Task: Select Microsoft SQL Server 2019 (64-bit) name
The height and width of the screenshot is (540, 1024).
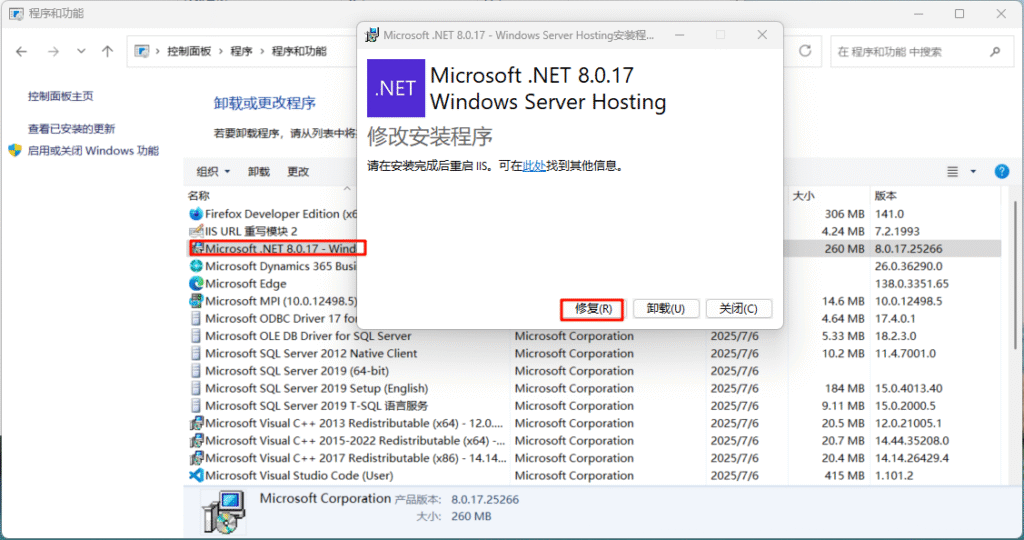Action: pyautogui.click(x=297, y=371)
